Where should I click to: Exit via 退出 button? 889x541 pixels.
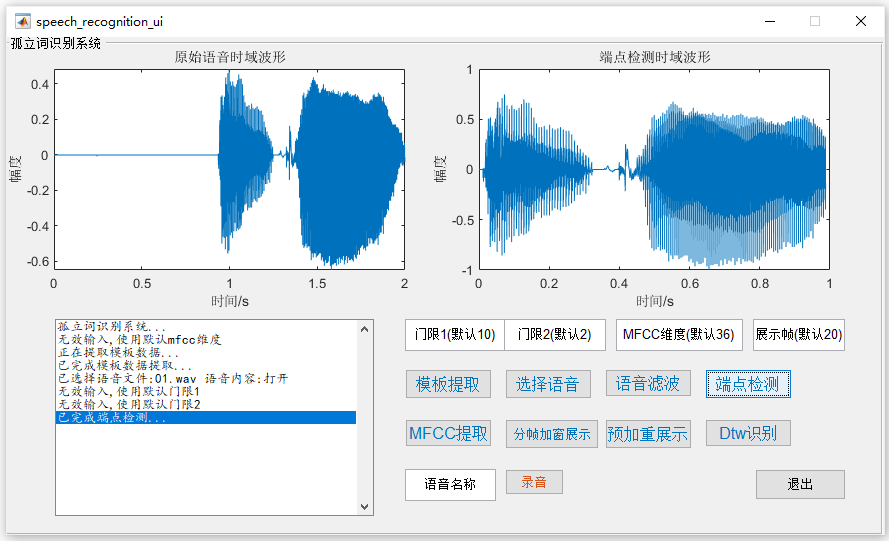tap(800, 484)
